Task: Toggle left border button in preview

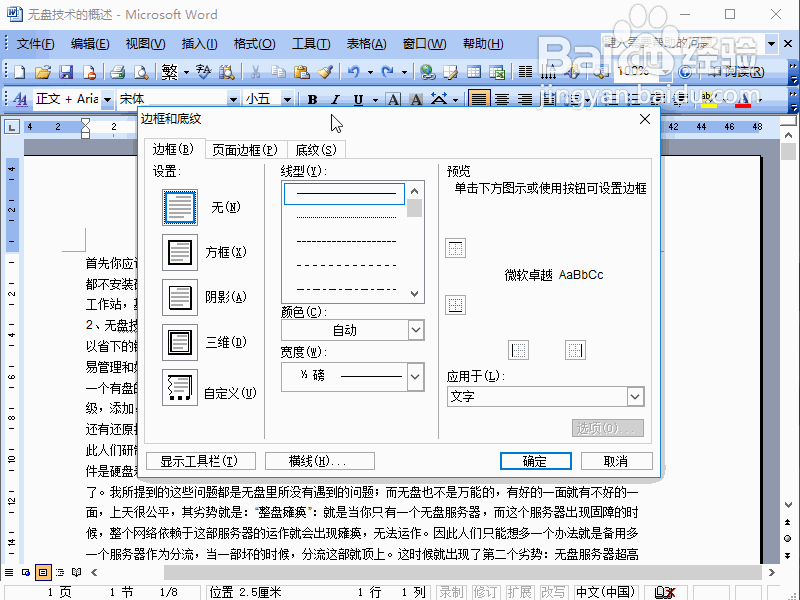Action: [x=518, y=351]
